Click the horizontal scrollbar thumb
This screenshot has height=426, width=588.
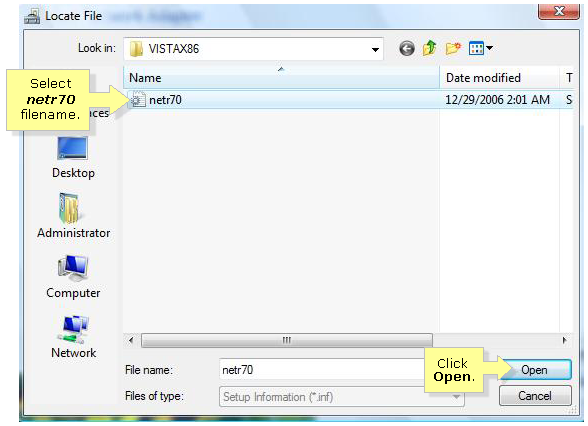(287, 340)
